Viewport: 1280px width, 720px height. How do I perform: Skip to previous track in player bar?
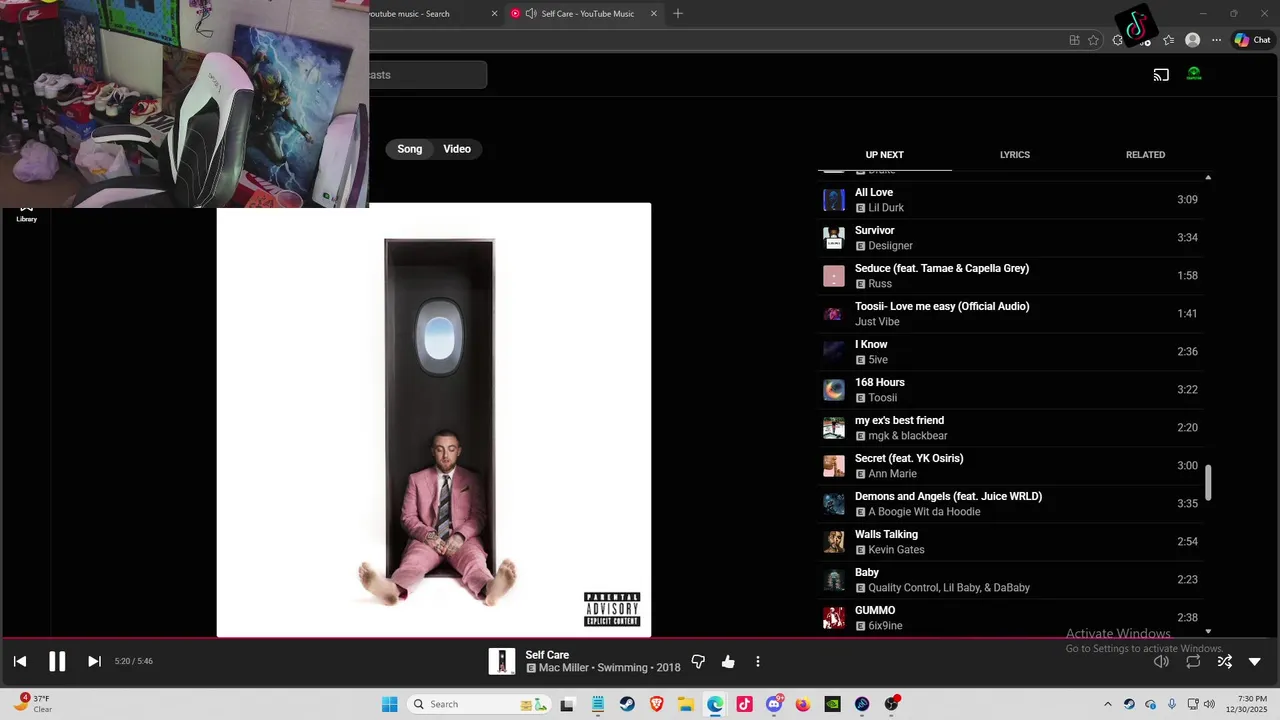(20, 661)
